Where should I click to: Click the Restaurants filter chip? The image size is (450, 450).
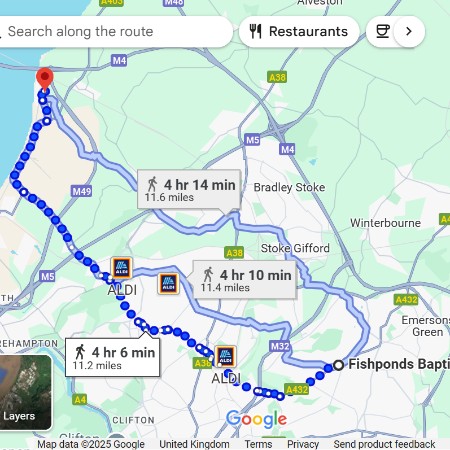coord(299,31)
